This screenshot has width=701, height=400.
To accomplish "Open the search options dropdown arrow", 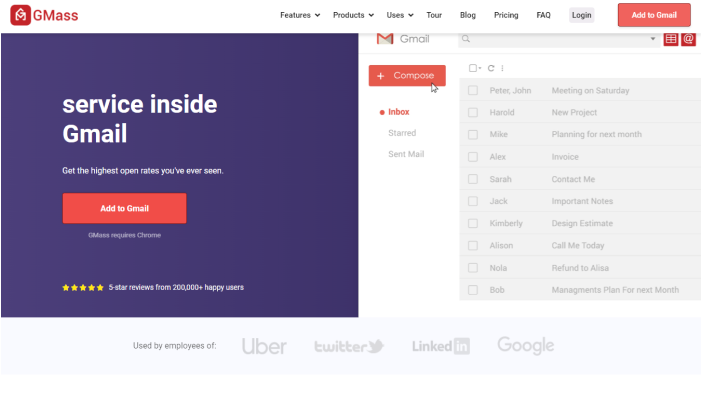I will (653, 39).
